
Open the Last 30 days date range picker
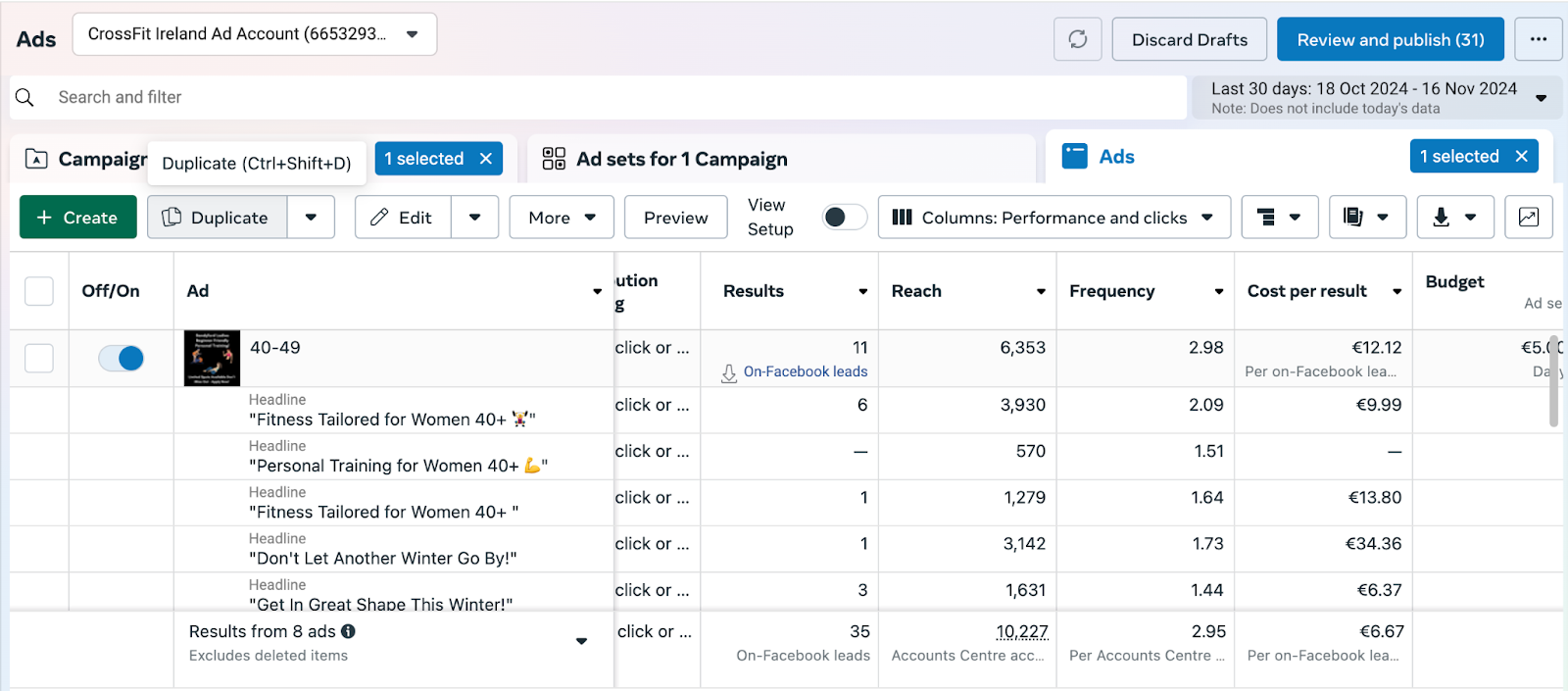(x=1377, y=97)
